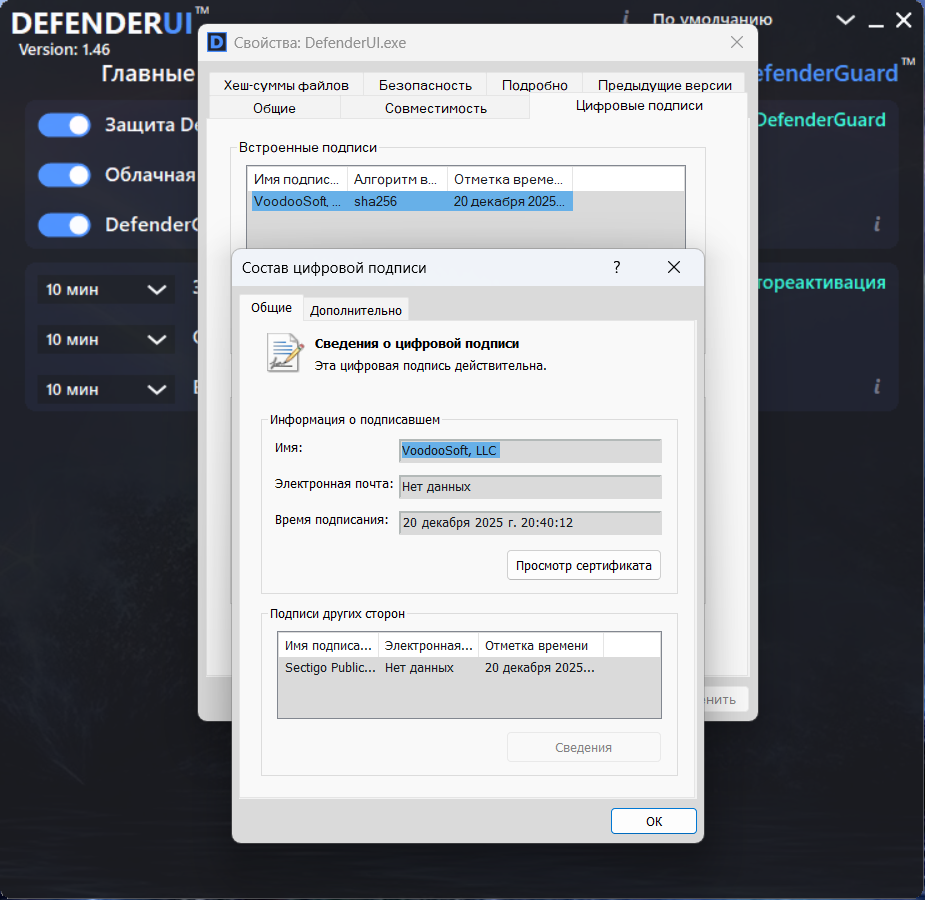Click the info icon in the auto-reactivation panel
Image resolution: width=925 pixels, height=900 pixels.
click(877, 387)
